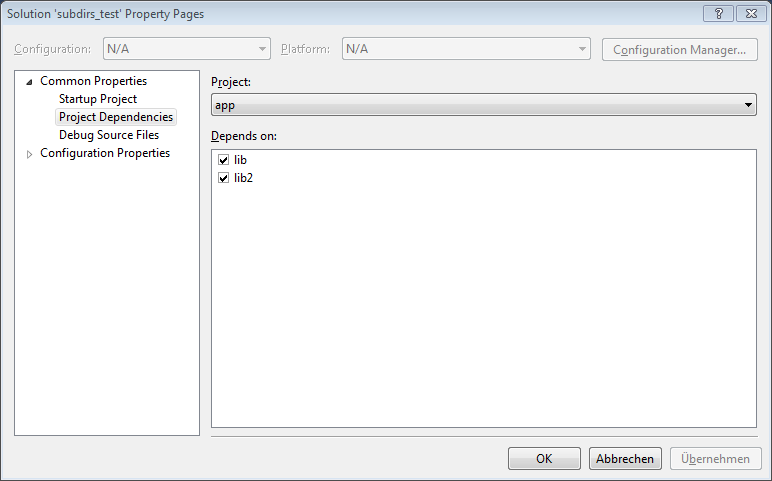Image resolution: width=772 pixels, height=481 pixels.
Task: Cancel with the Abbrechen button
Action: tap(625, 459)
